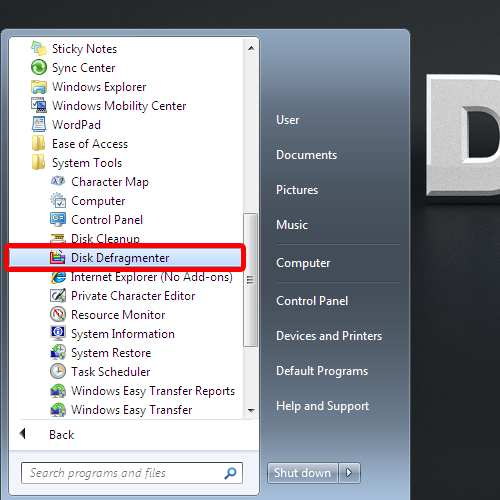Go Back to the main Start menu
The width and height of the screenshot is (500, 500).
(x=61, y=435)
